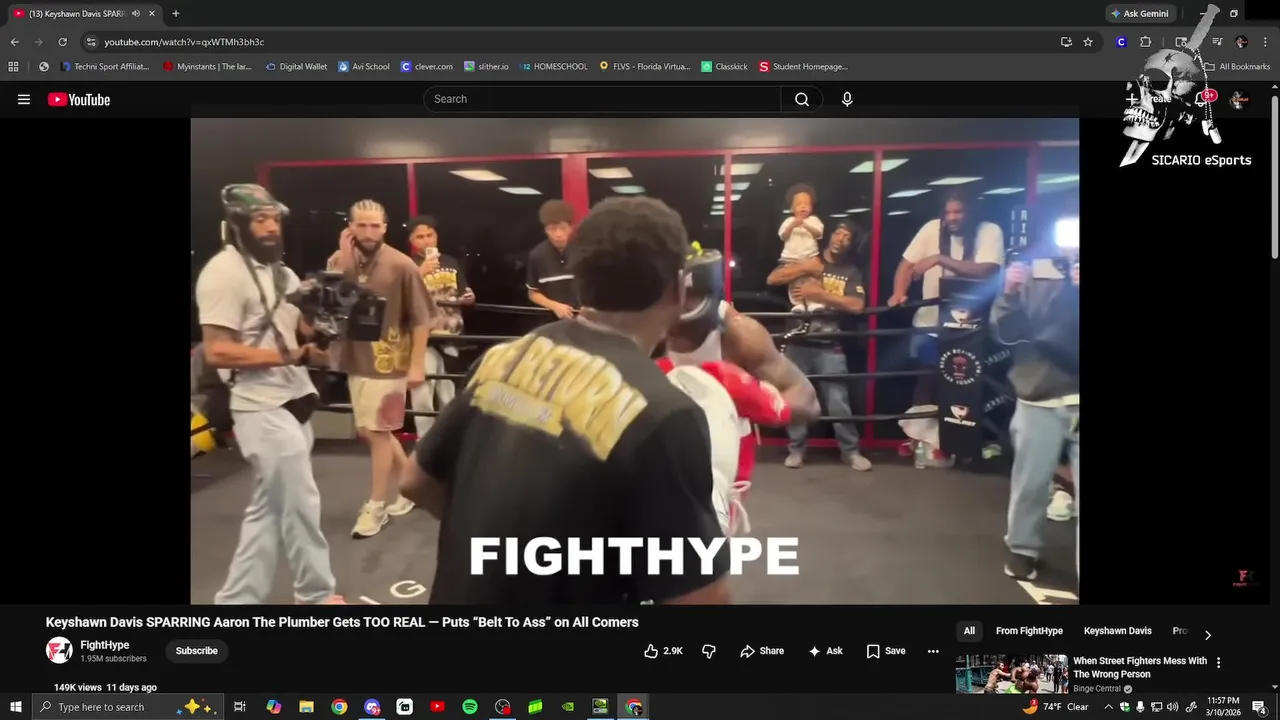
Task: Select the Keyshawn Davis filter chip
Action: tap(1117, 631)
